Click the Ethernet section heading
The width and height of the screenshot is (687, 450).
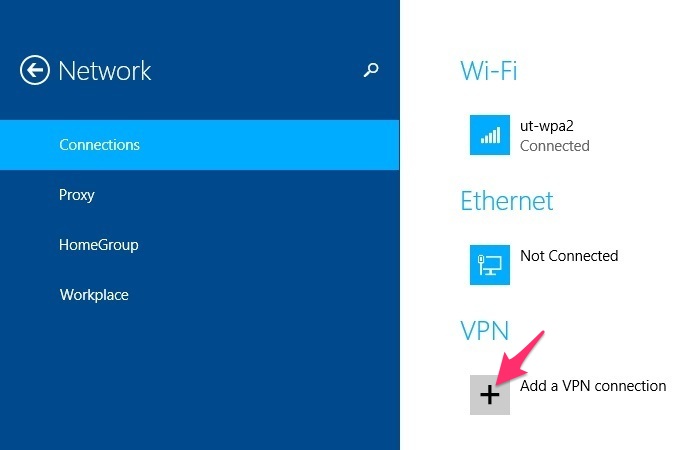[506, 201]
